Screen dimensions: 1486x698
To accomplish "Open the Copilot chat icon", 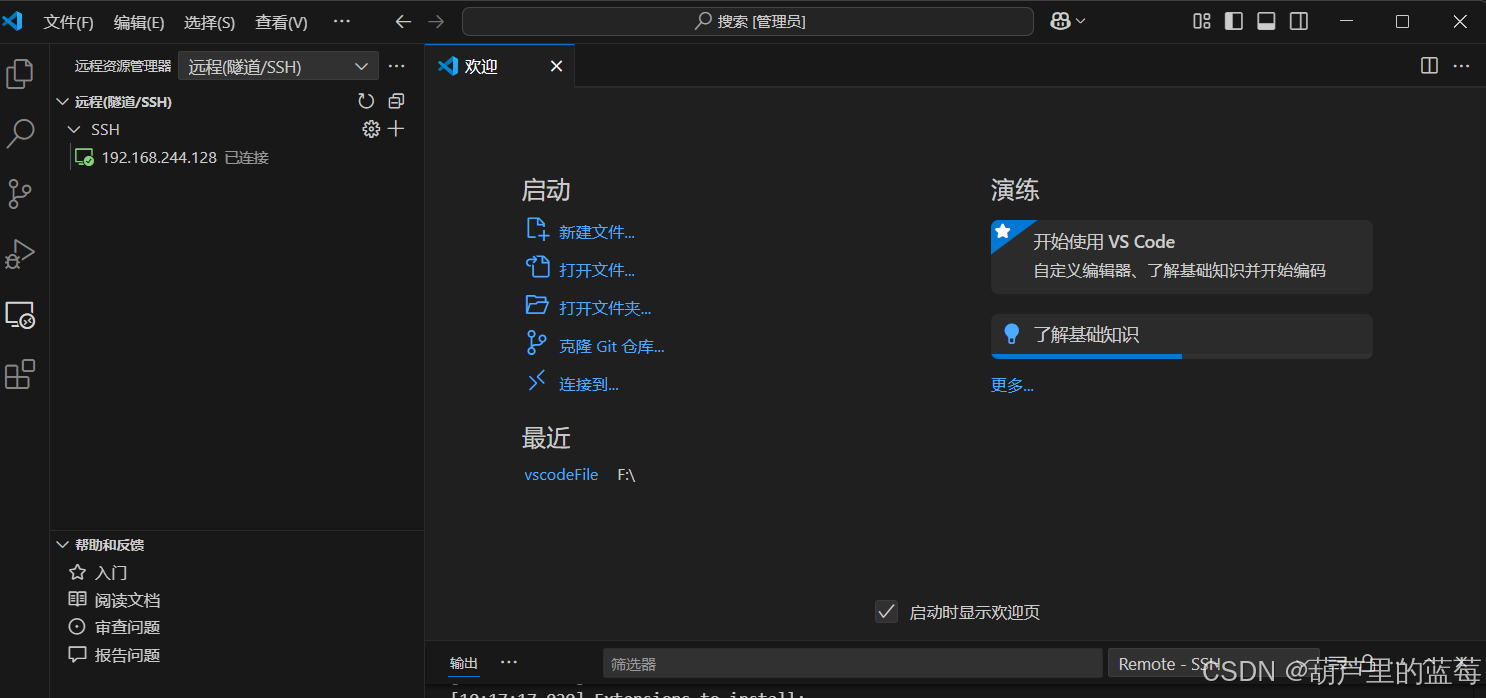I will click(1060, 21).
